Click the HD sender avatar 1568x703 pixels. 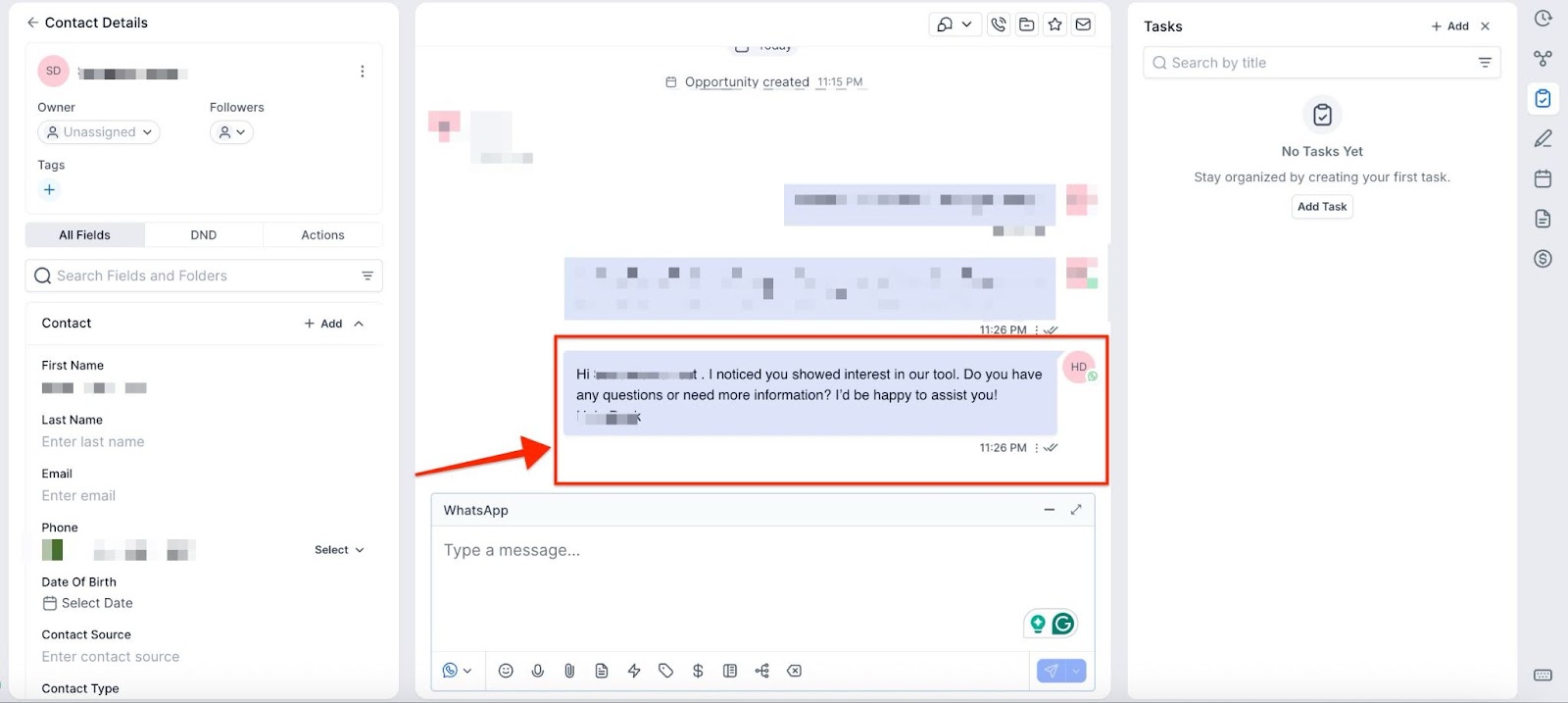click(1078, 367)
